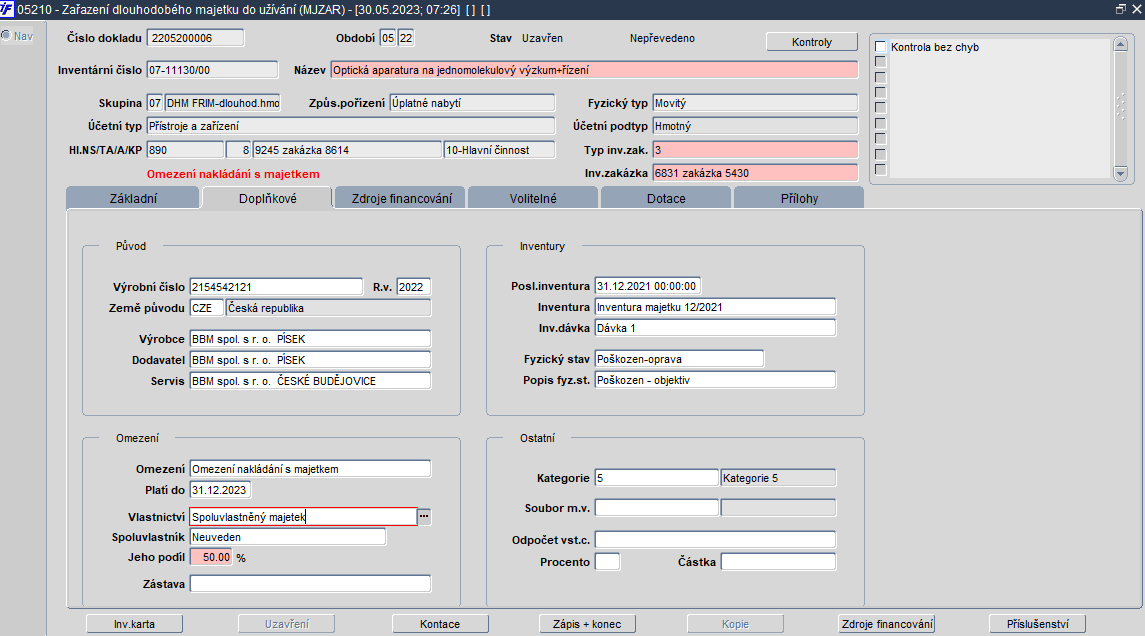Open Příslušenství via bottom button
This screenshot has width=1145, height=636.
coord(1037,624)
